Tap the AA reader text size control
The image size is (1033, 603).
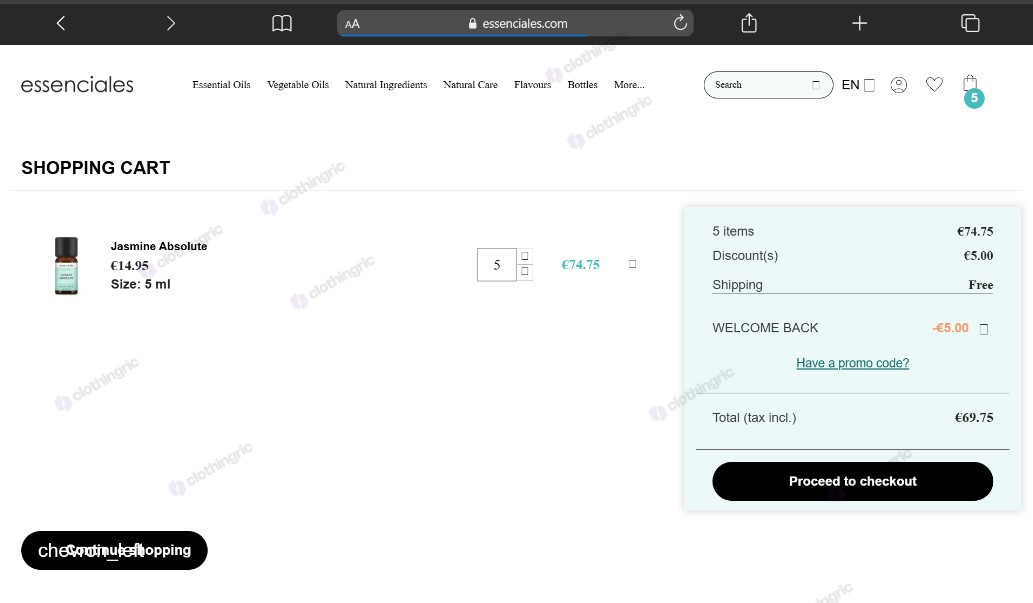352,24
